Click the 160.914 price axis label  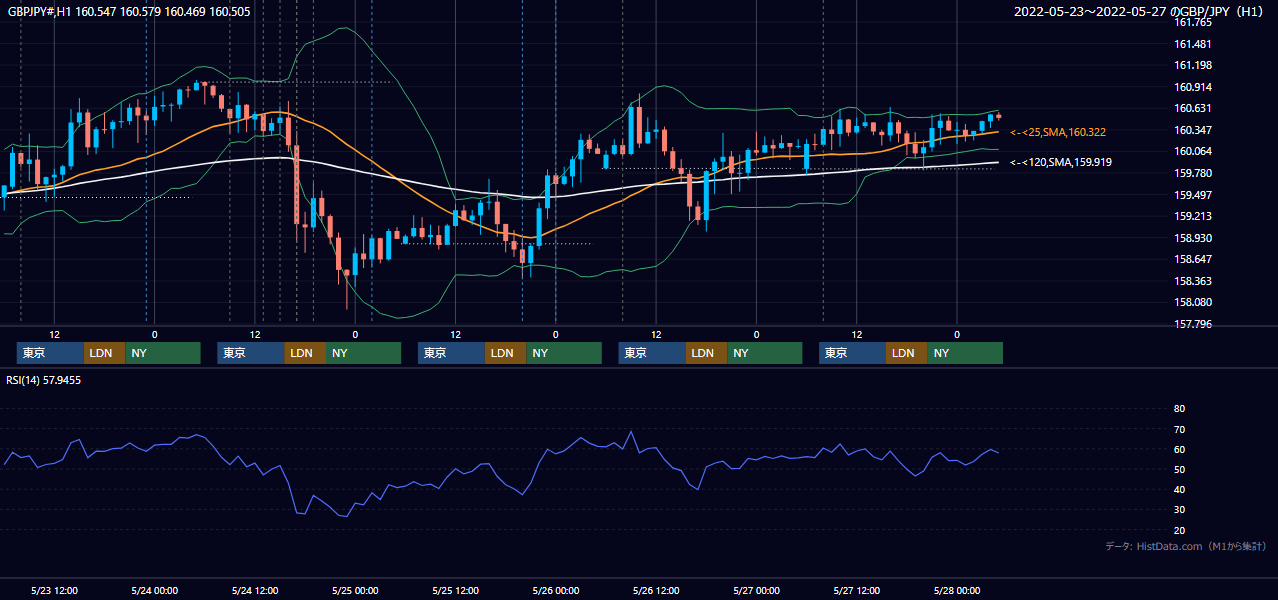pos(1193,87)
